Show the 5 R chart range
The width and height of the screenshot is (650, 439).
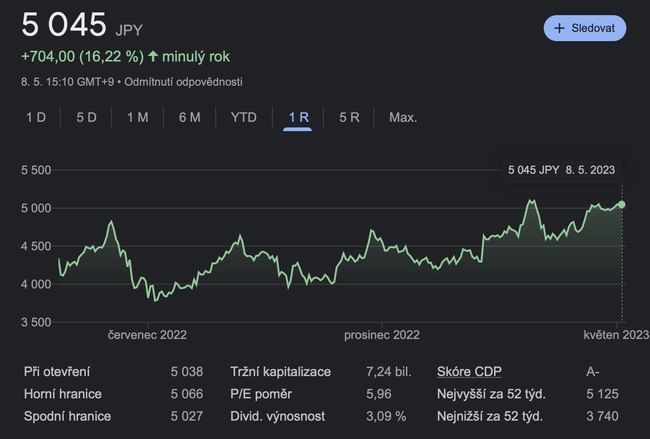tap(349, 117)
